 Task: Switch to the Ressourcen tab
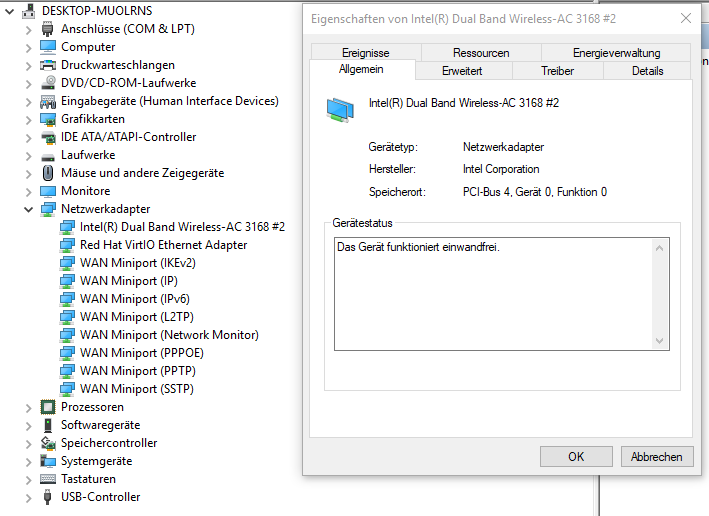(x=481, y=53)
